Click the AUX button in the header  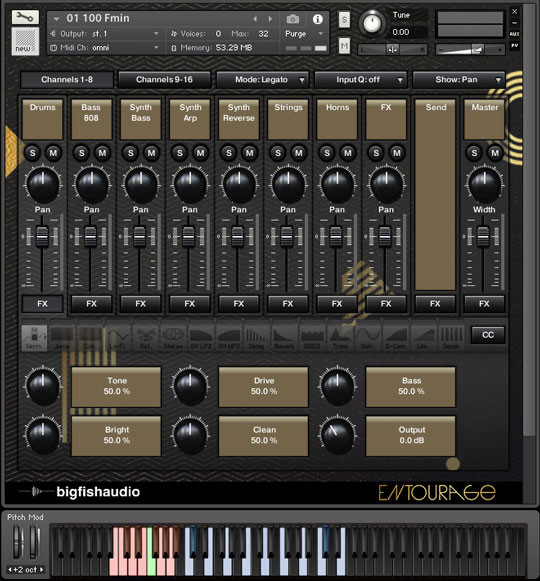[x=514, y=34]
